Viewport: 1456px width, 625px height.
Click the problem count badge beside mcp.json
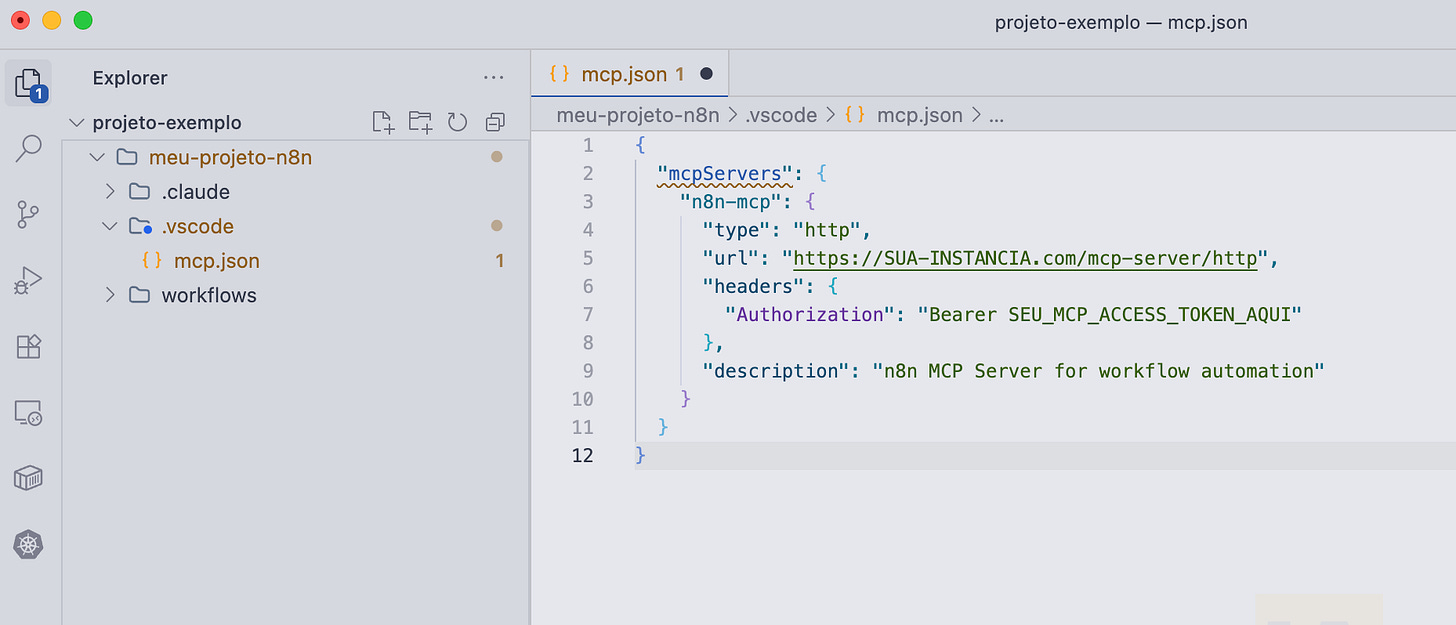click(x=499, y=261)
